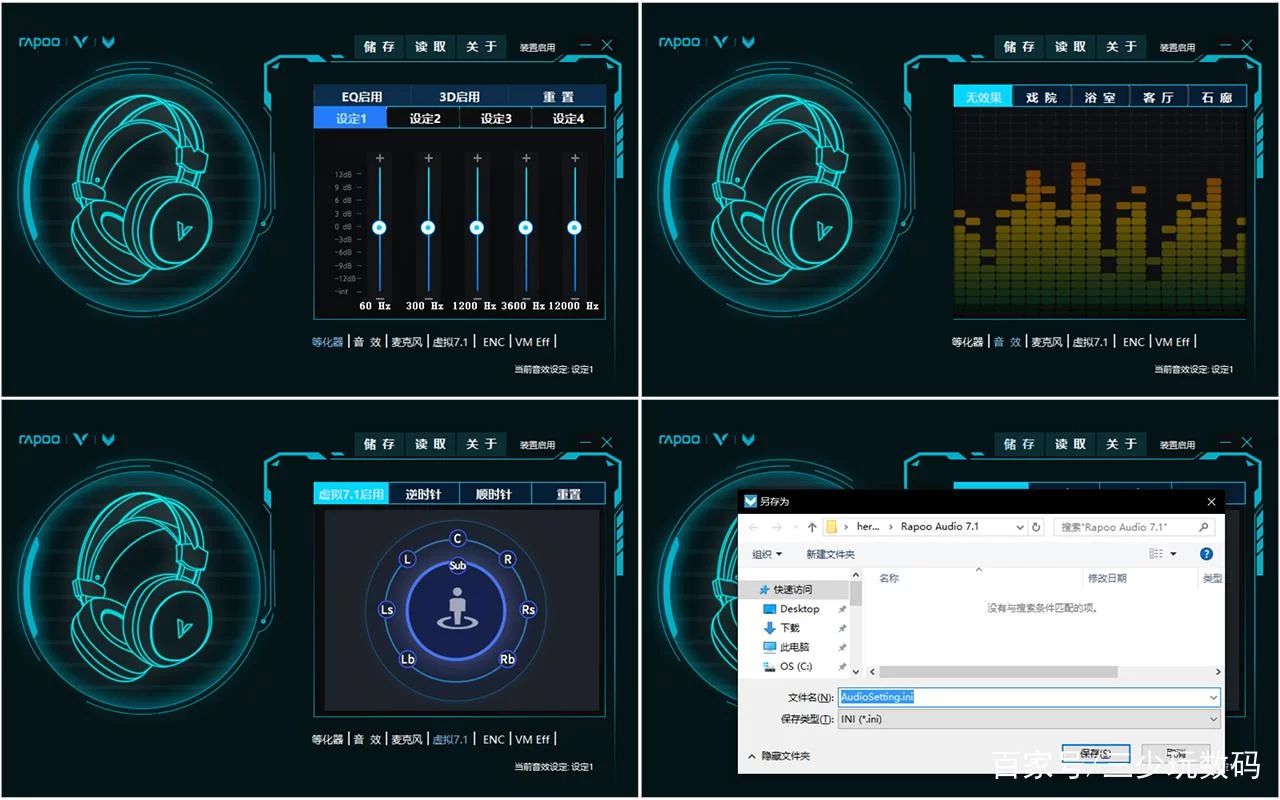Open the view options dropdown arrow
The height and width of the screenshot is (800, 1280).
[x=1173, y=554]
